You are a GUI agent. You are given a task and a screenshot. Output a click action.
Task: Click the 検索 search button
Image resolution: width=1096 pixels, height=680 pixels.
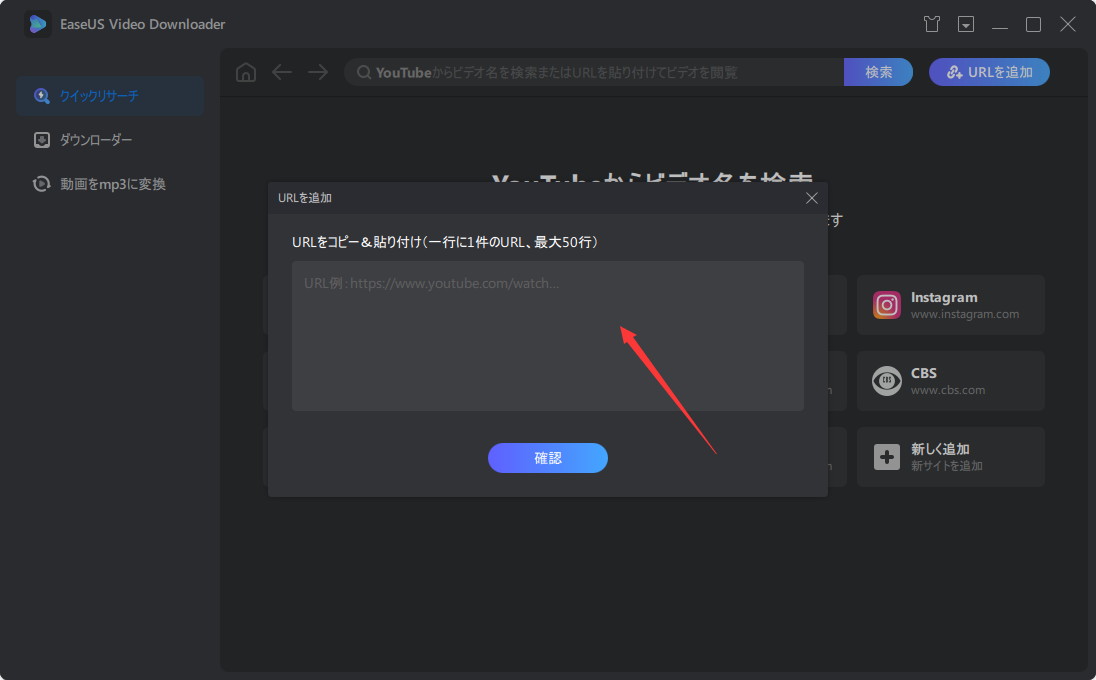pyautogui.click(x=878, y=71)
